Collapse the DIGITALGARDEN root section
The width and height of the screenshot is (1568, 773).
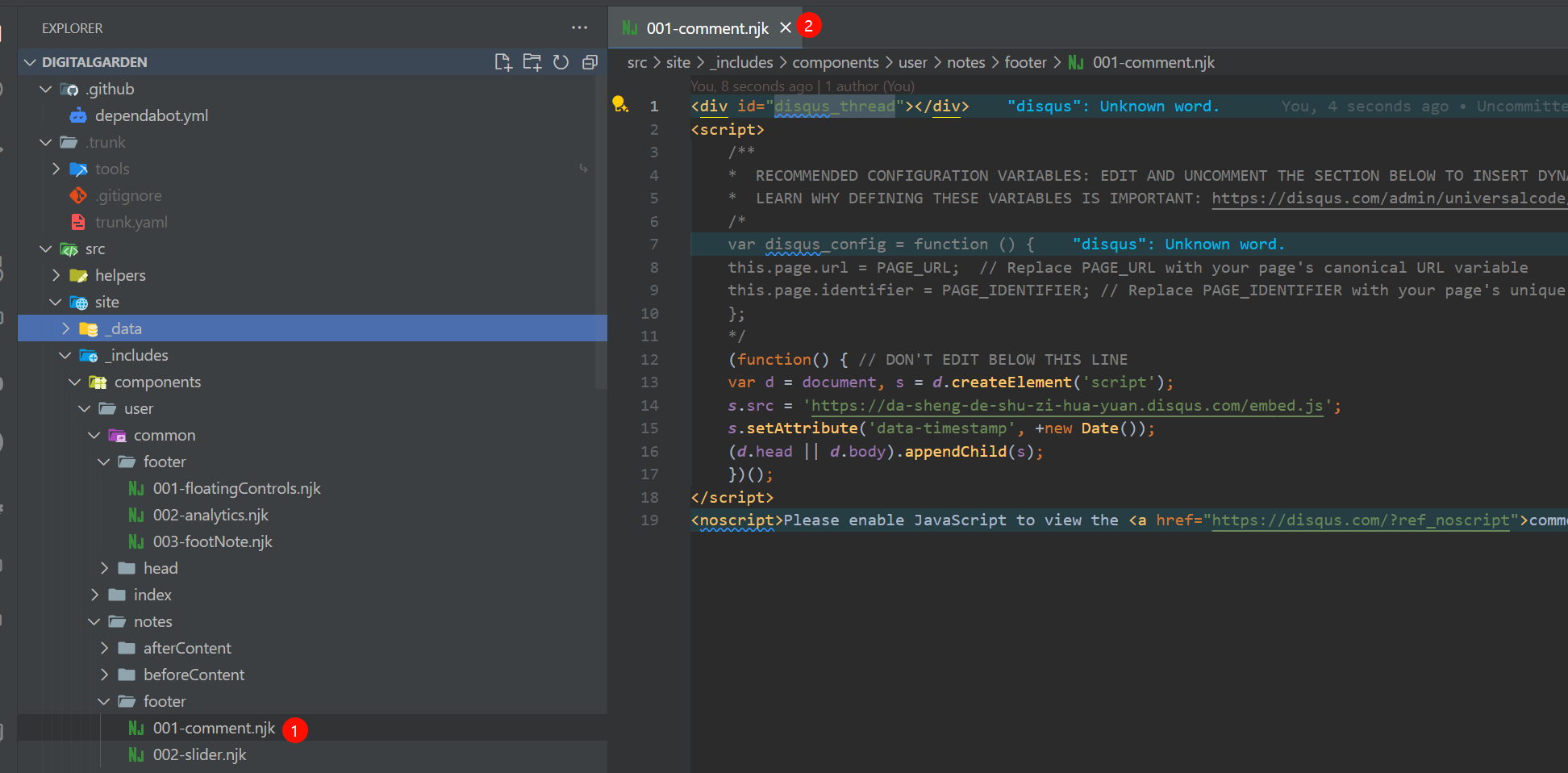coord(31,62)
